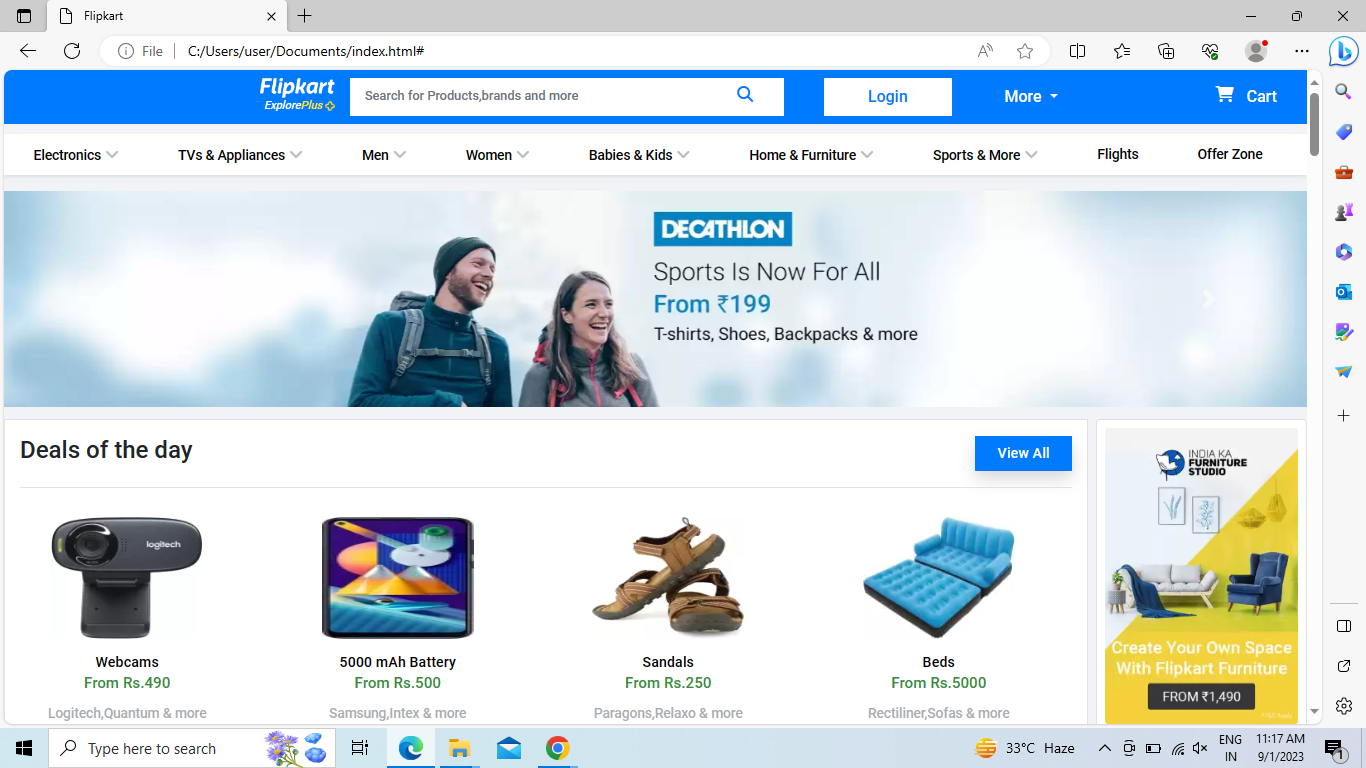The width and height of the screenshot is (1366, 768).
Task: Click the search magnifier icon in Flipkart search bar
Action: pos(745,94)
